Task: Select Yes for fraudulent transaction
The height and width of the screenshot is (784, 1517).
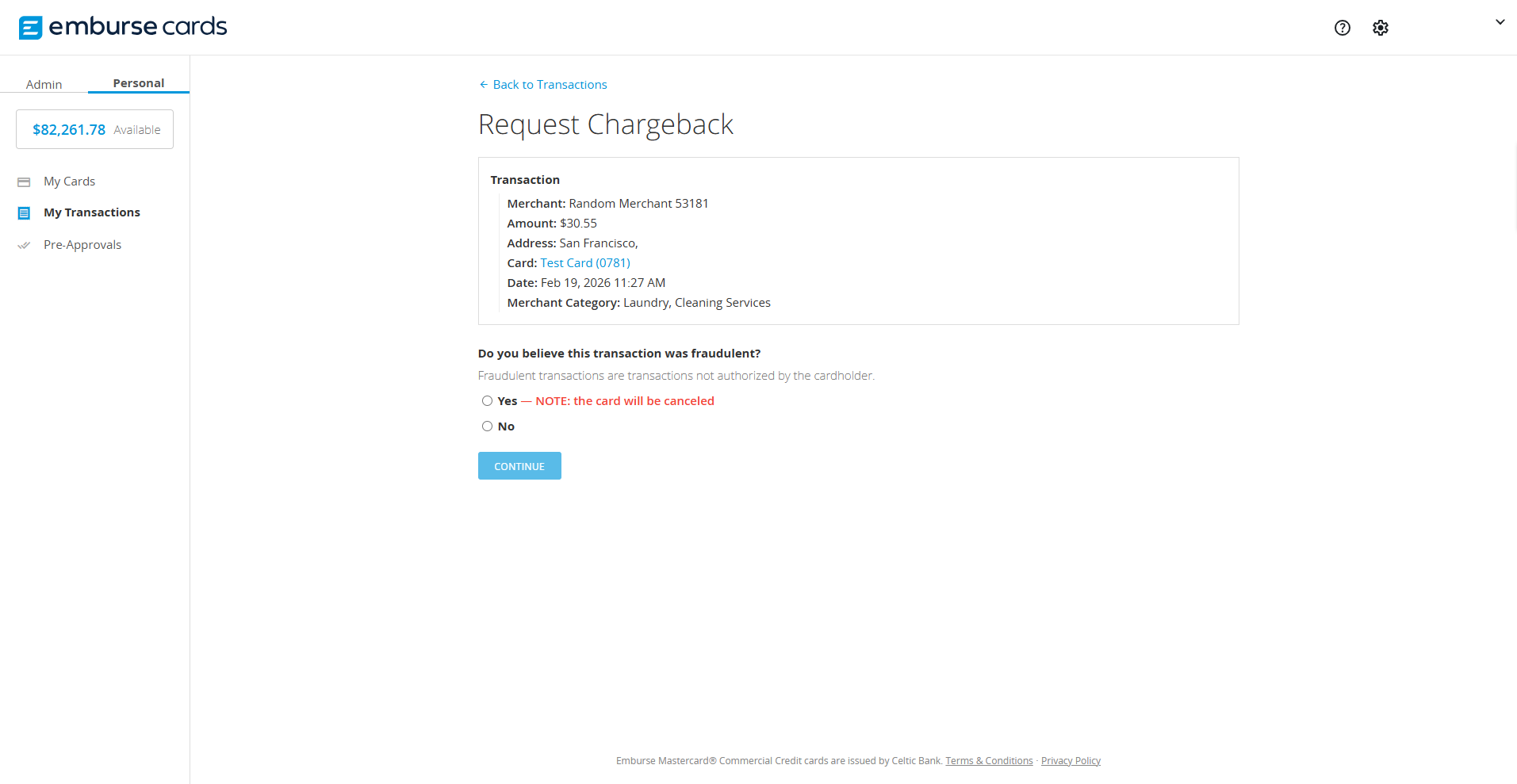Action: click(x=487, y=401)
